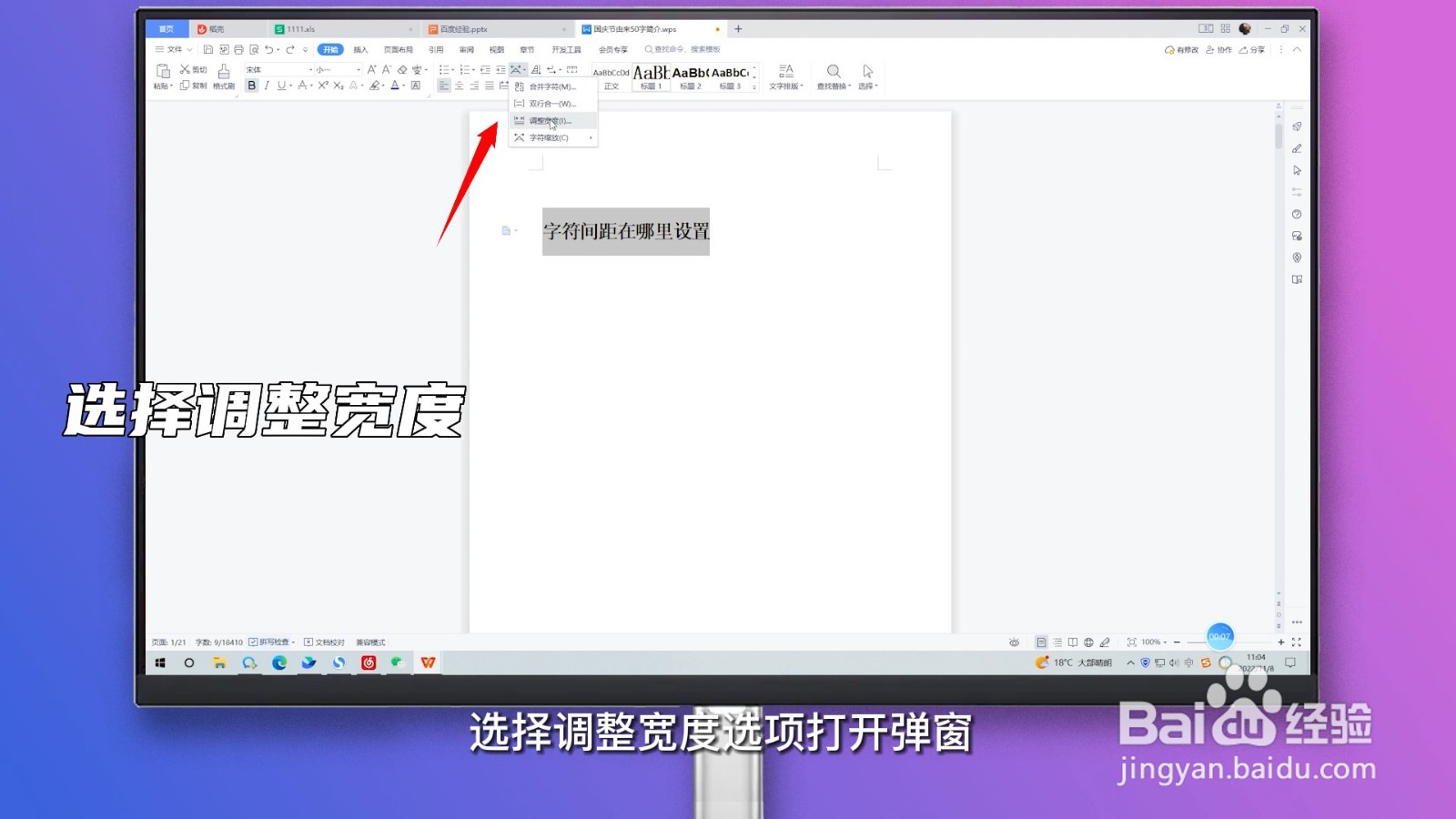Increase font size with A+ icon
1456x819 pixels.
click(371, 69)
